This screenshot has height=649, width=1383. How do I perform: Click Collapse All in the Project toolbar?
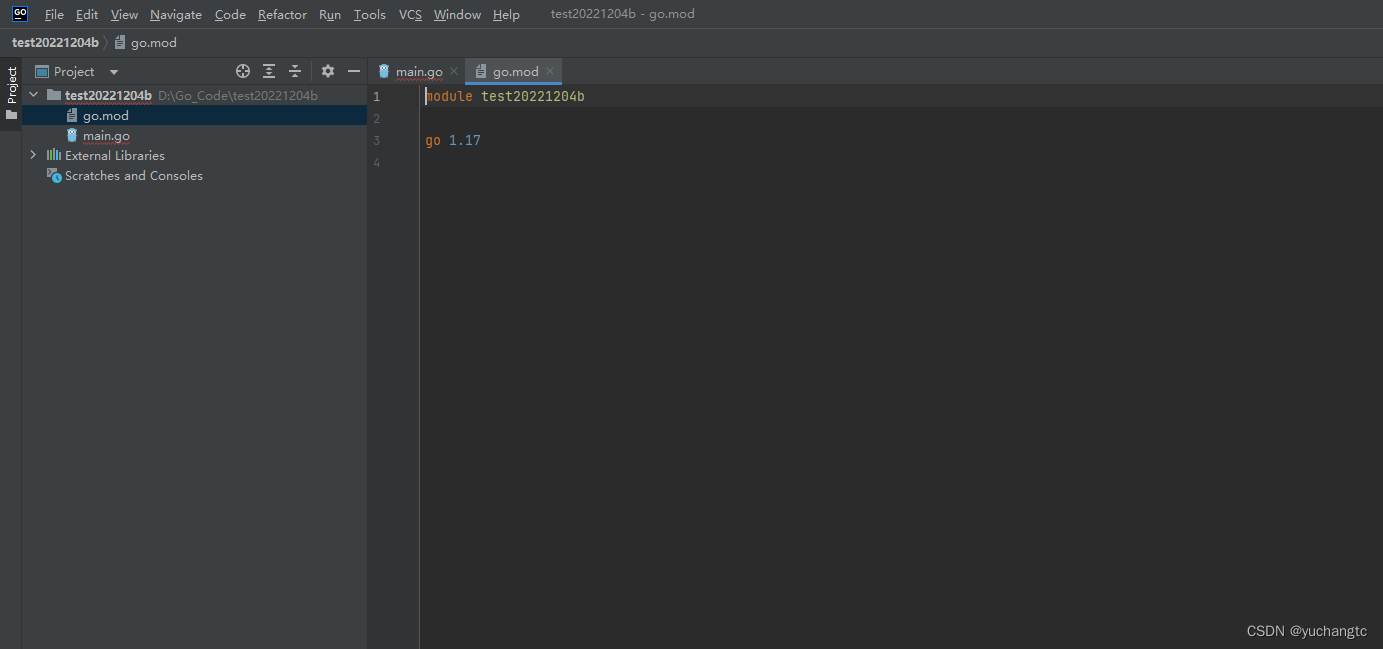tap(294, 71)
